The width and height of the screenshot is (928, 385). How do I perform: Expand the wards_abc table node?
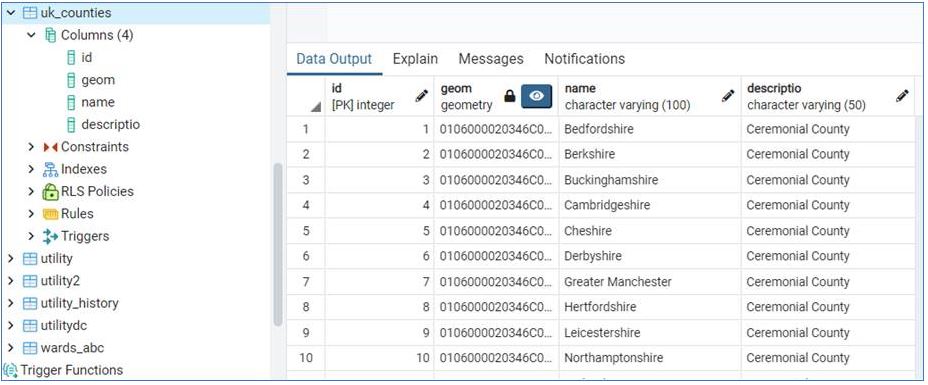tap(11, 348)
